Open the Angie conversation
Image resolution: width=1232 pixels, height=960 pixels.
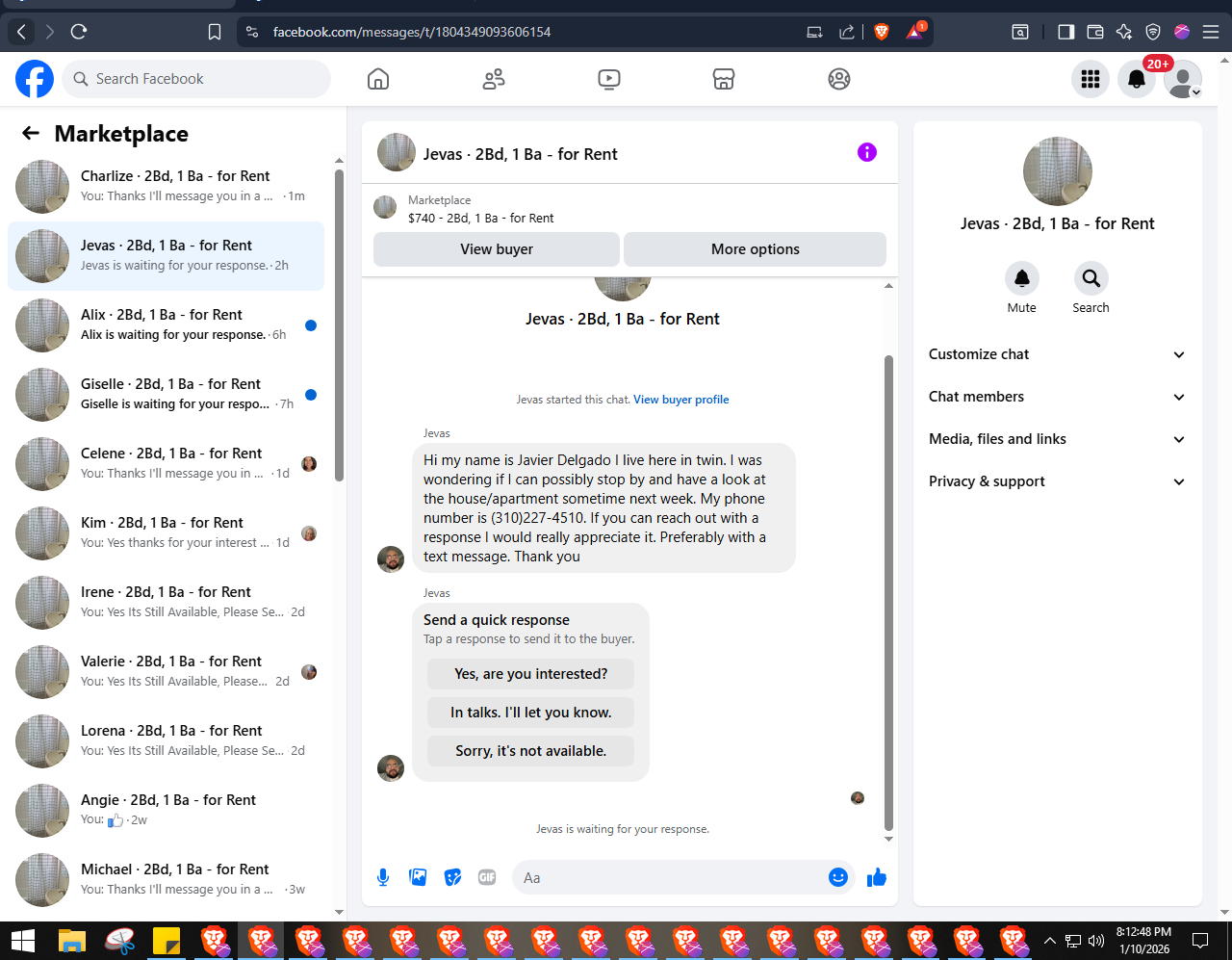click(x=166, y=811)
